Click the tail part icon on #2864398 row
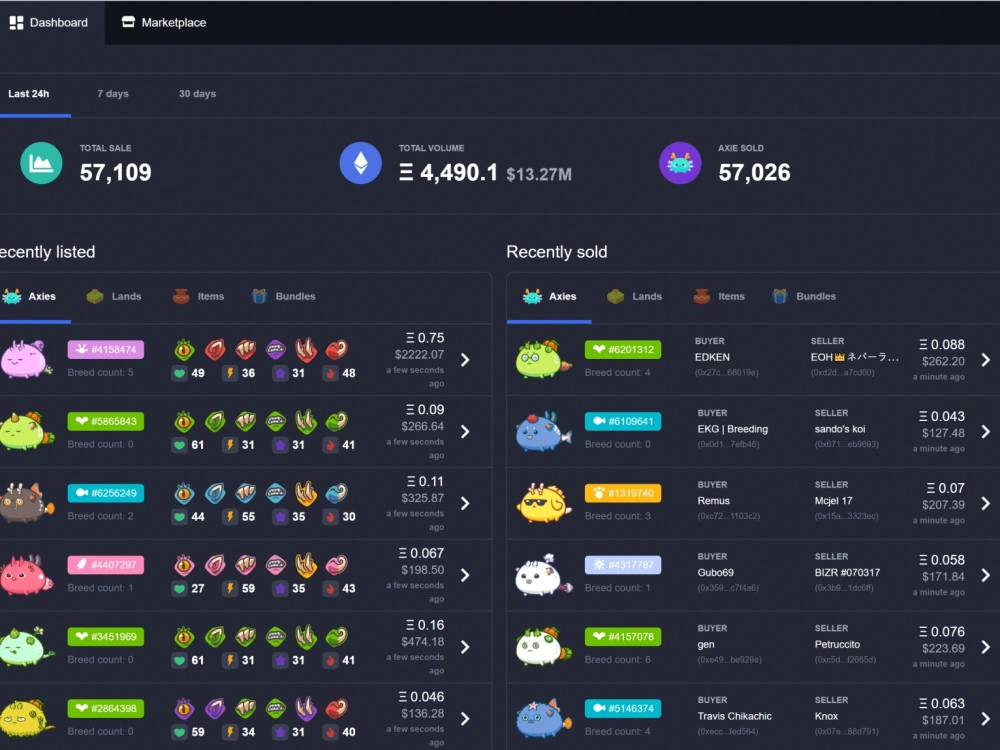 click(336, 708)
